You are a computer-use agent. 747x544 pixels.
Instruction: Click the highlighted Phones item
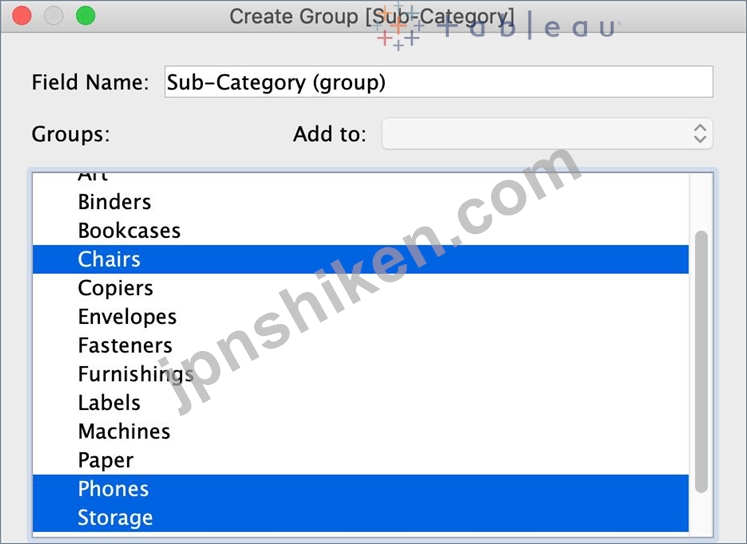point(361,489)
